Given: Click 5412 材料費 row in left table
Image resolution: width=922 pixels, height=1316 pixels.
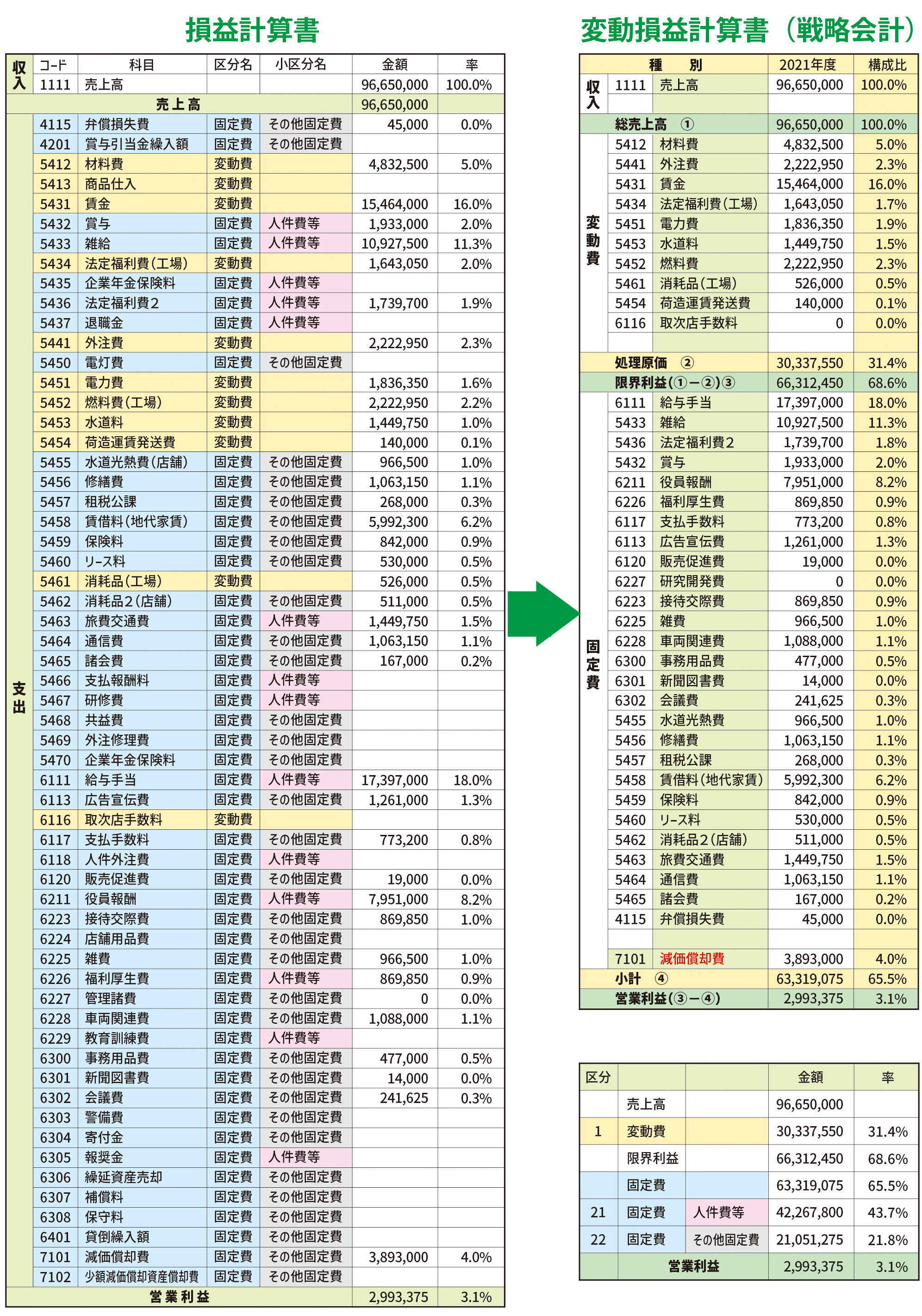Looking at the screenshot, I should coord(104,164).
